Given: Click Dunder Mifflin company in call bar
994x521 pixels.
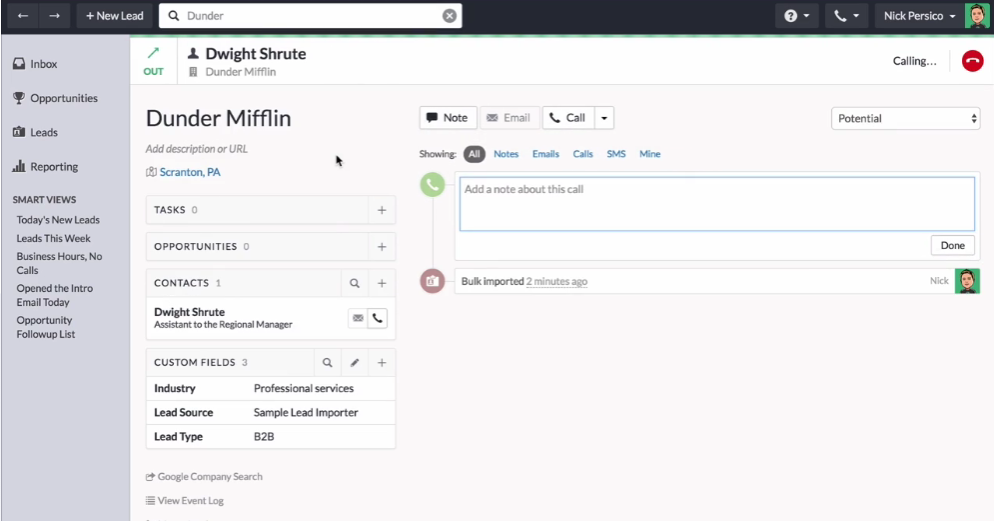Looking at the screenshot, I should (240, 72).
